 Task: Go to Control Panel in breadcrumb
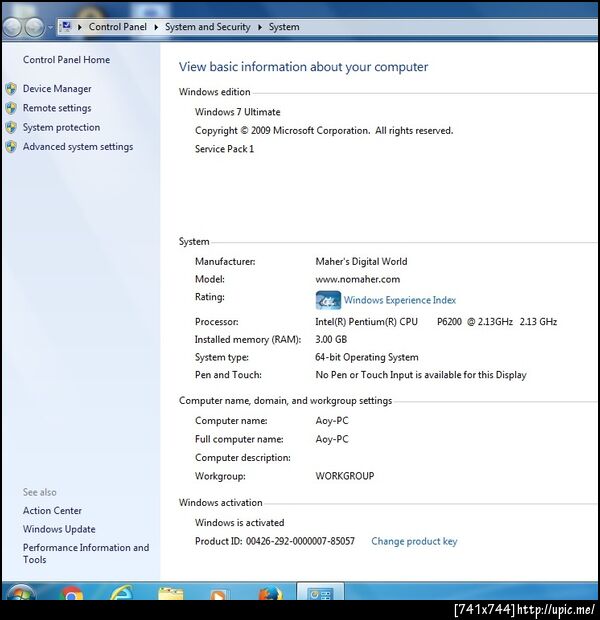click(117, 27)
